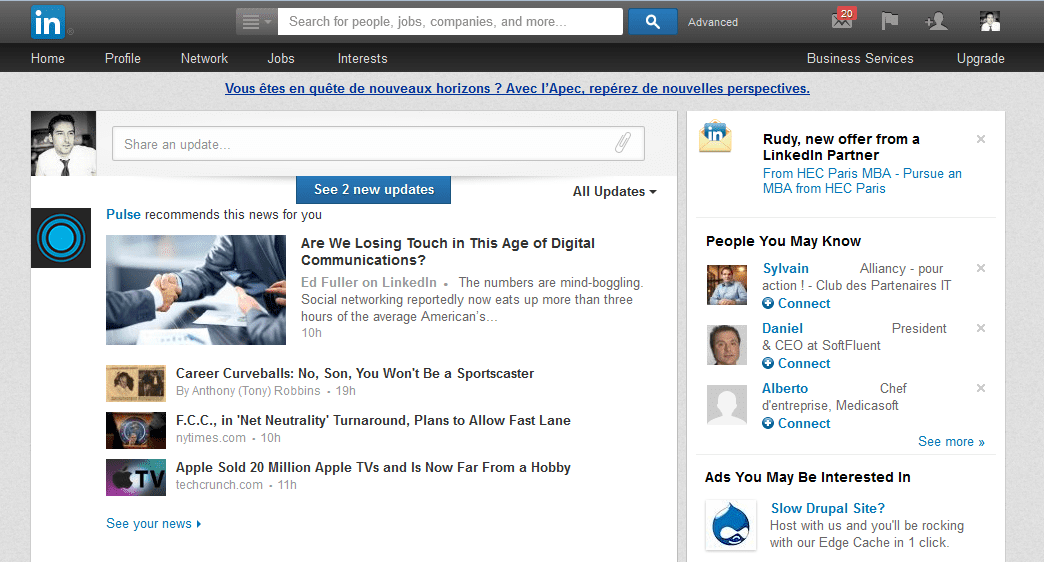Click the Share an update field
The width and height of the screenshot is (1044, 562).
click(x=378, y=144)
